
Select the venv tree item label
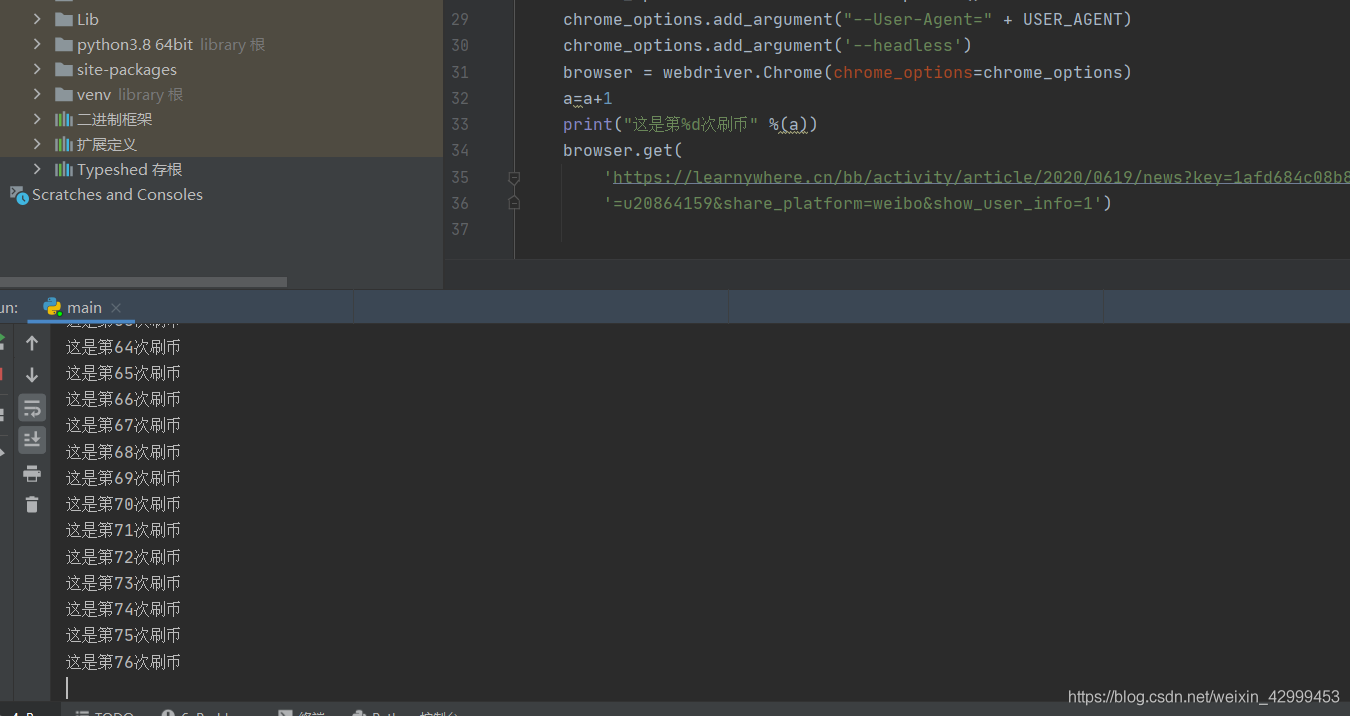tap(94, 95)
